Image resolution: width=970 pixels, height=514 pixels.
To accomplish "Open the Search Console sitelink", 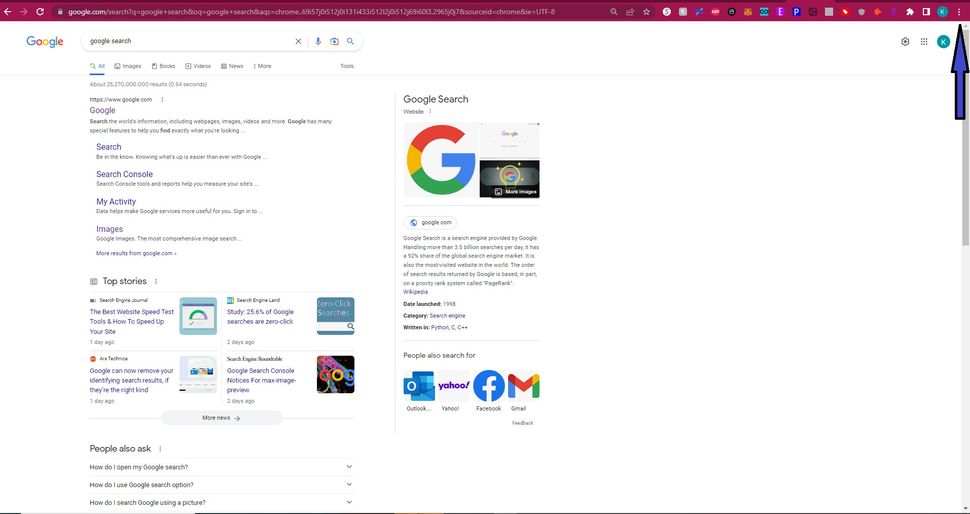I will [x=124, y=174].
